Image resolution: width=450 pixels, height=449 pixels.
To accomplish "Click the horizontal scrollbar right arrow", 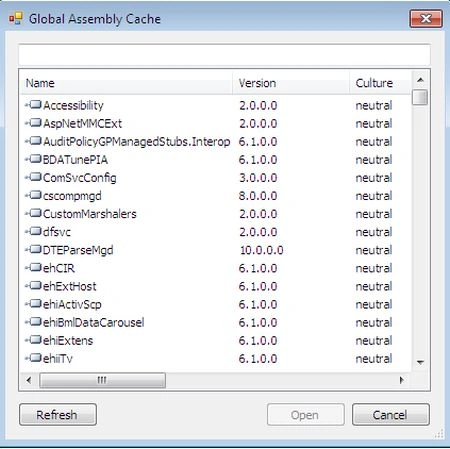I will [402, 380].
